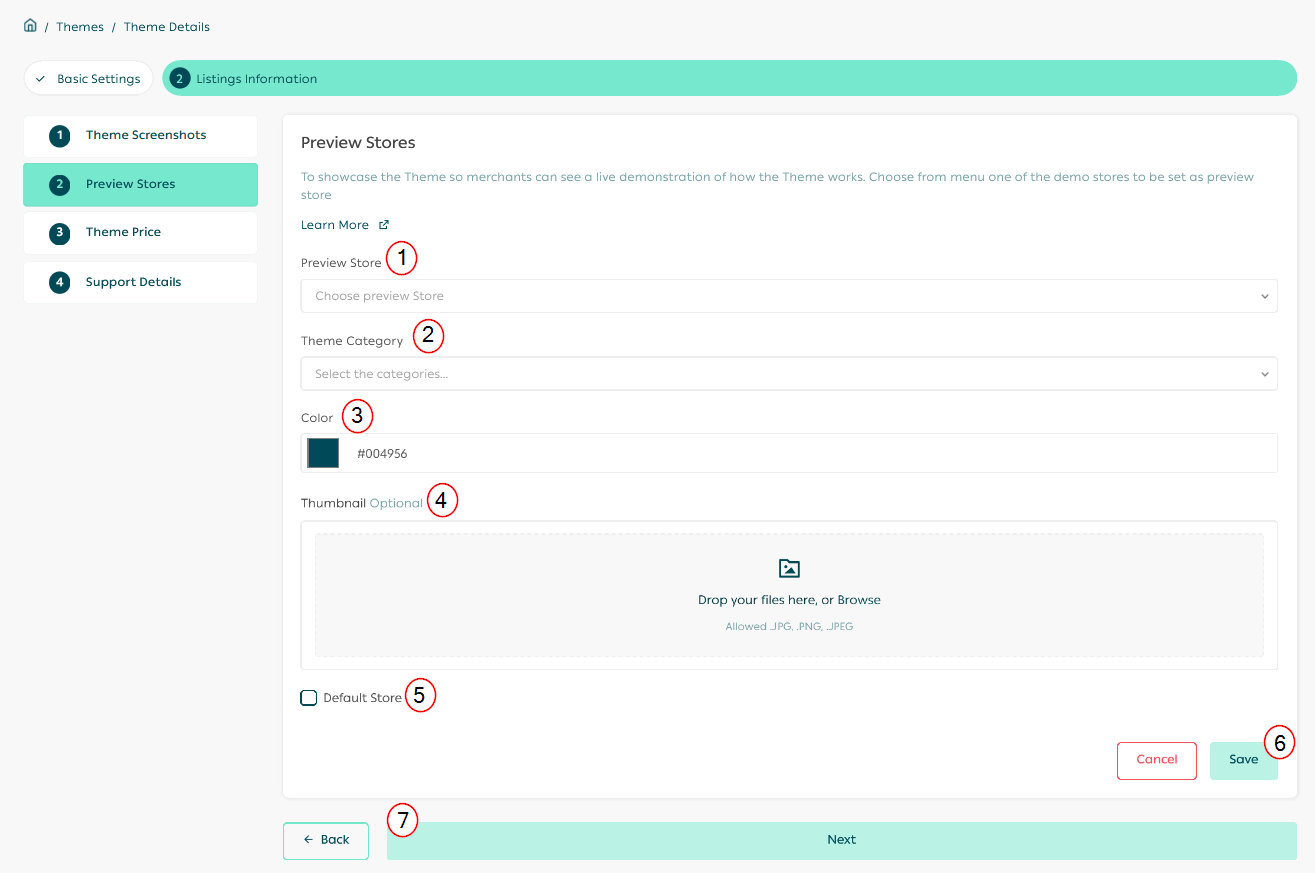
Task: Click the teal color swatch
Action: (322, 452)
